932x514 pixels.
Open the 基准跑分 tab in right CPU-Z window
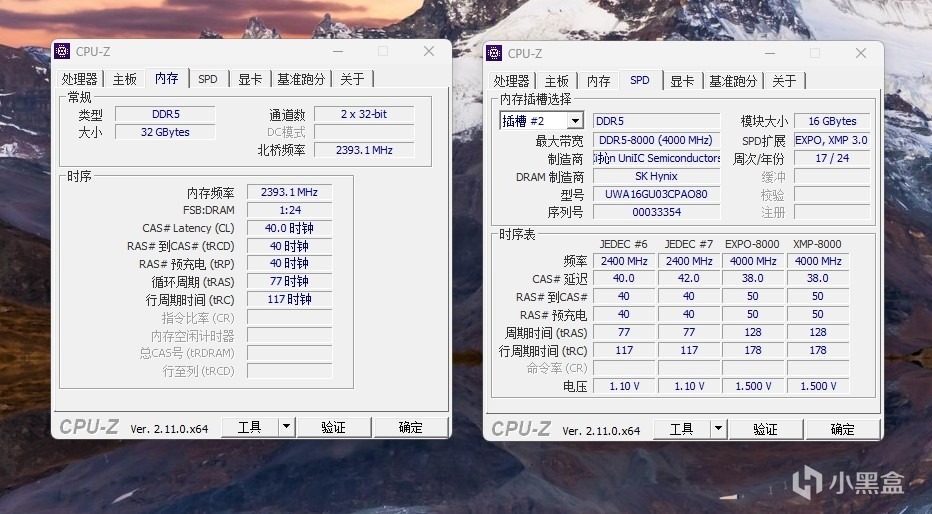coord(733,81)
